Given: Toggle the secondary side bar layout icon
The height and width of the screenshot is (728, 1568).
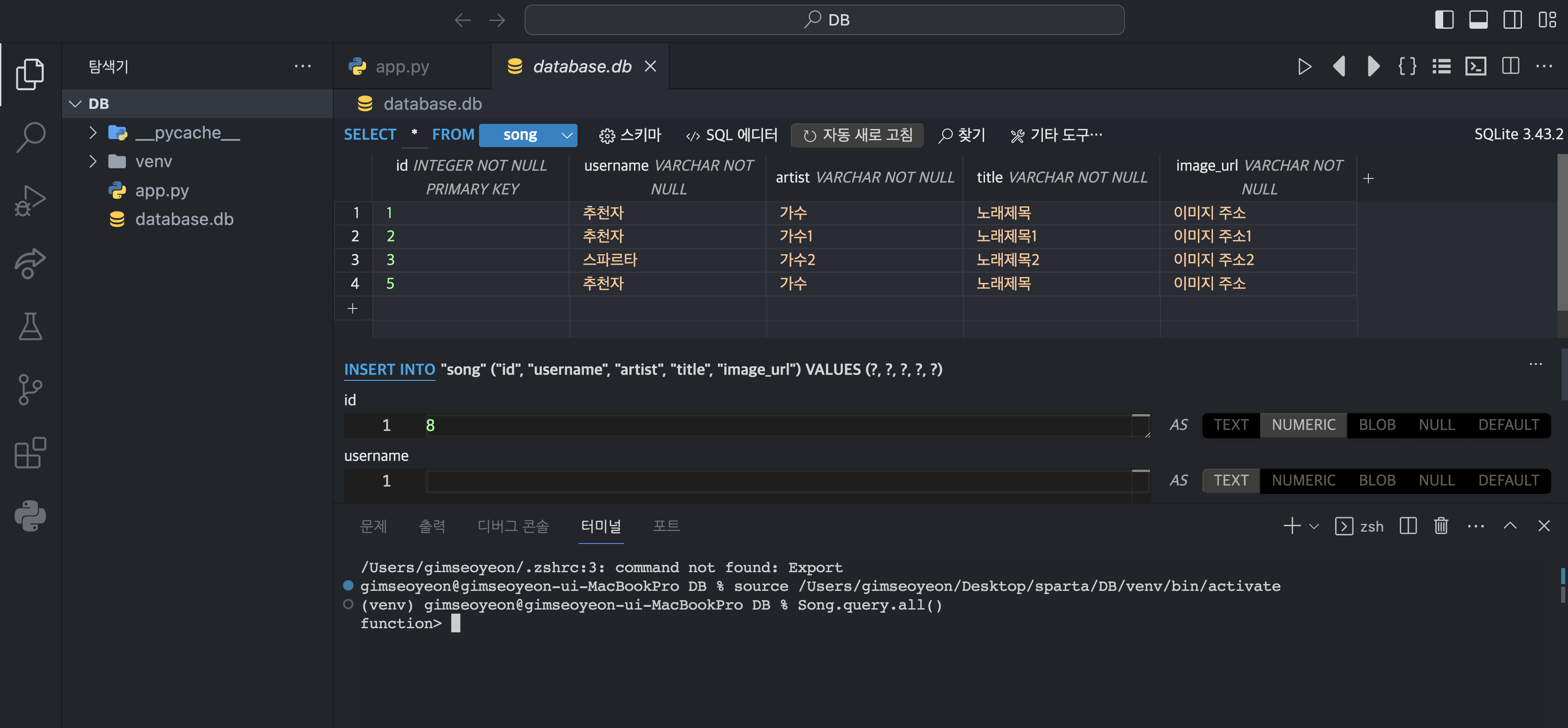Looking at the screenshot, I should pos(1512,20).
